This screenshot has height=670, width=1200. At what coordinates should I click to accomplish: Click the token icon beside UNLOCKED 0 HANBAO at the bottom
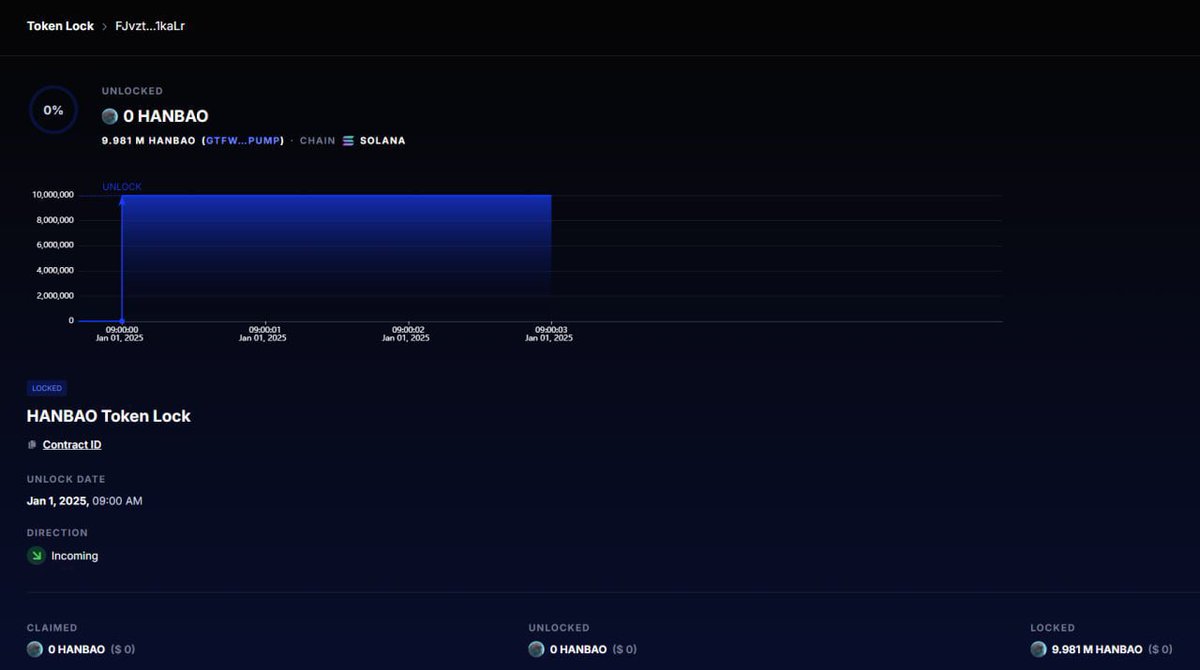tap(536, 649)
